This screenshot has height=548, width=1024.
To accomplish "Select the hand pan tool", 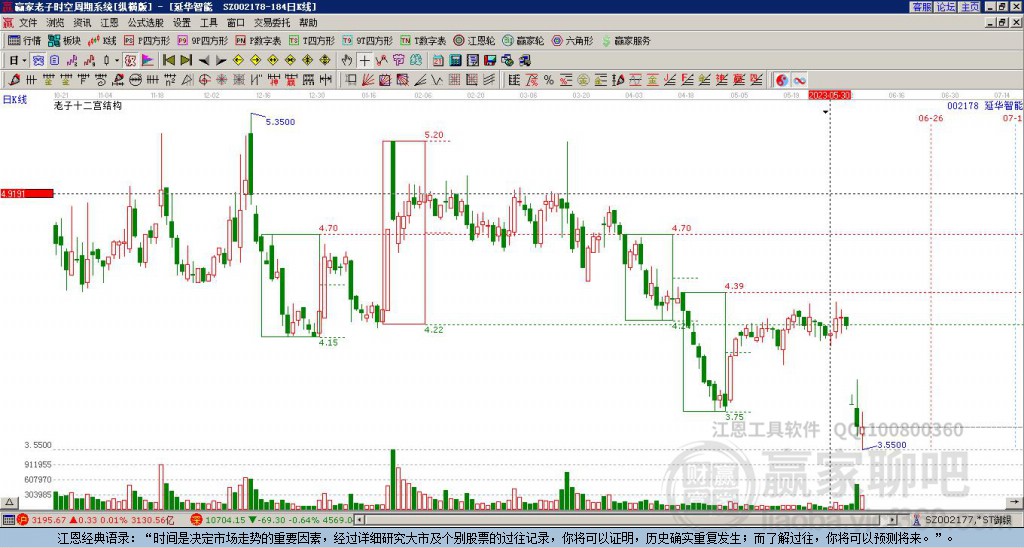I will tap(346, 60).
